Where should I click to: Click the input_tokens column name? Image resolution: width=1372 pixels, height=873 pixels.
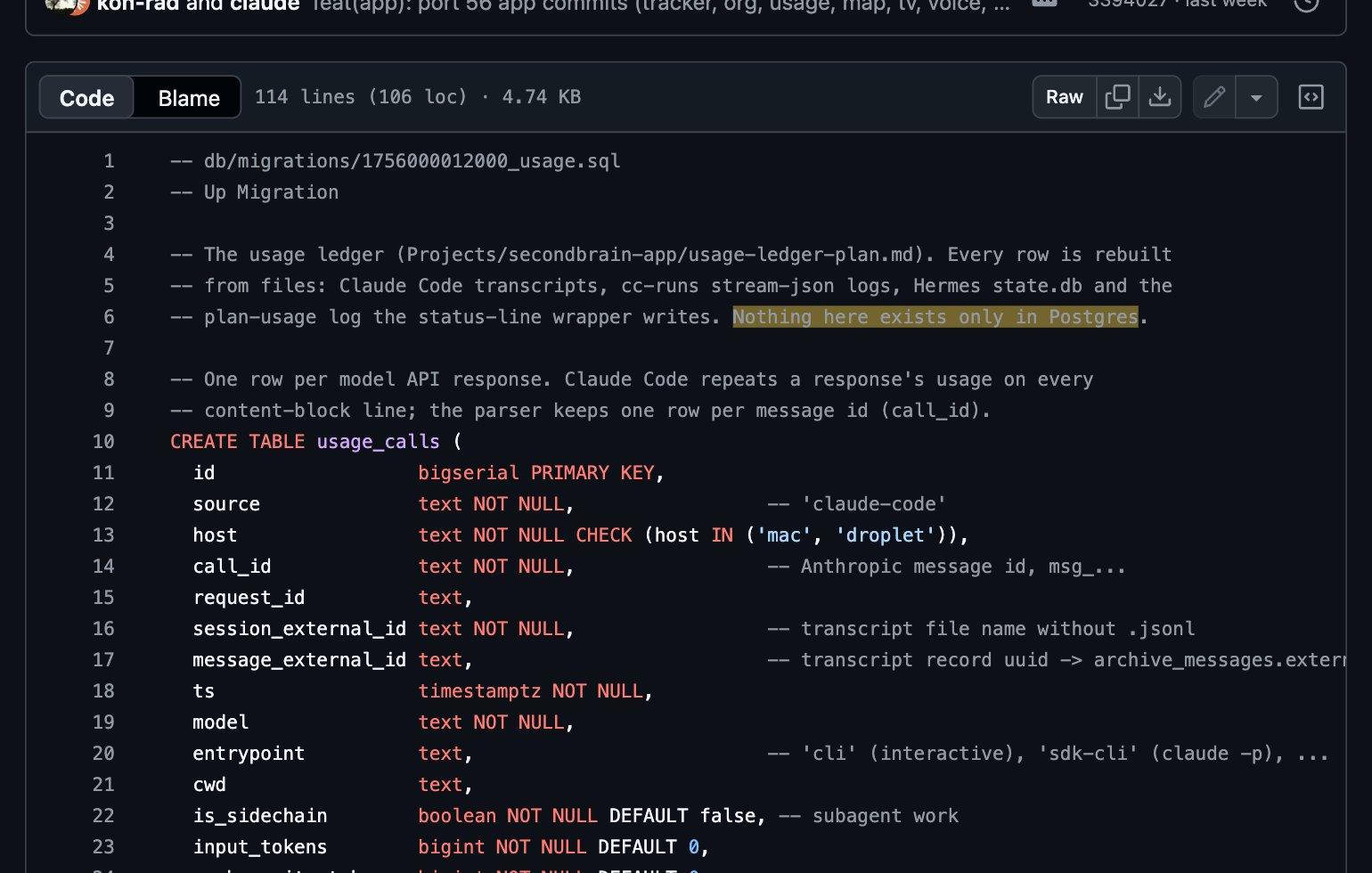pyautogui.click(x=260, y=847)
